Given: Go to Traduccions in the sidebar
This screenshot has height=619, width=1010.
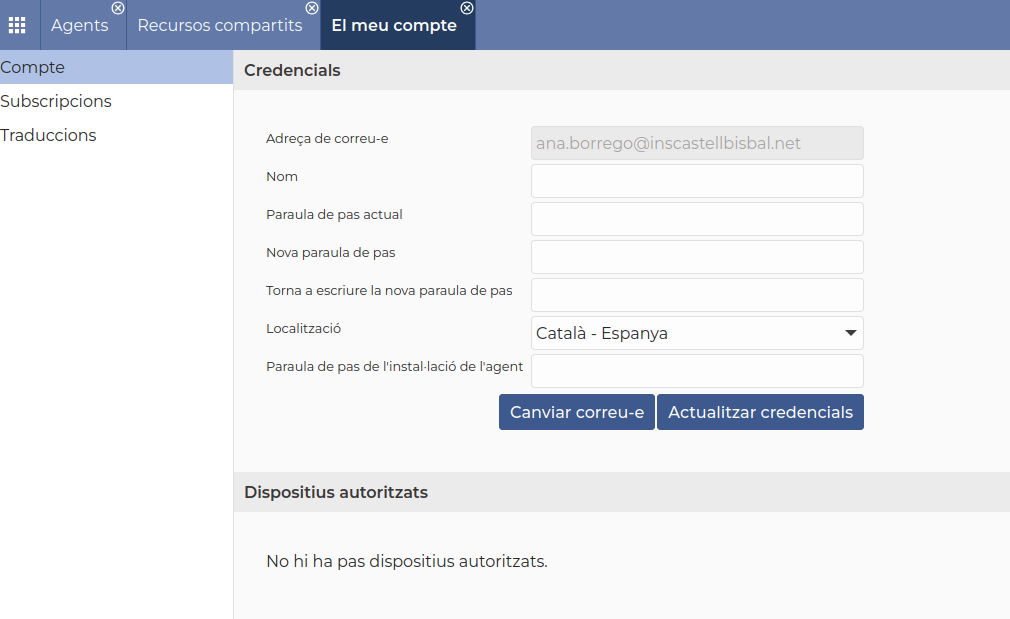Looking at the screenshot, I should 48,136.
